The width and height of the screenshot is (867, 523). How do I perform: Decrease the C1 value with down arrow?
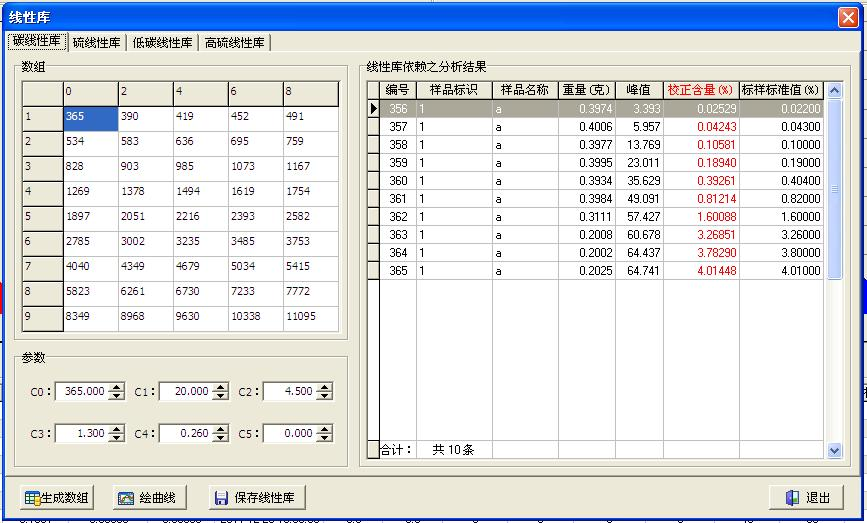point(220,396)
